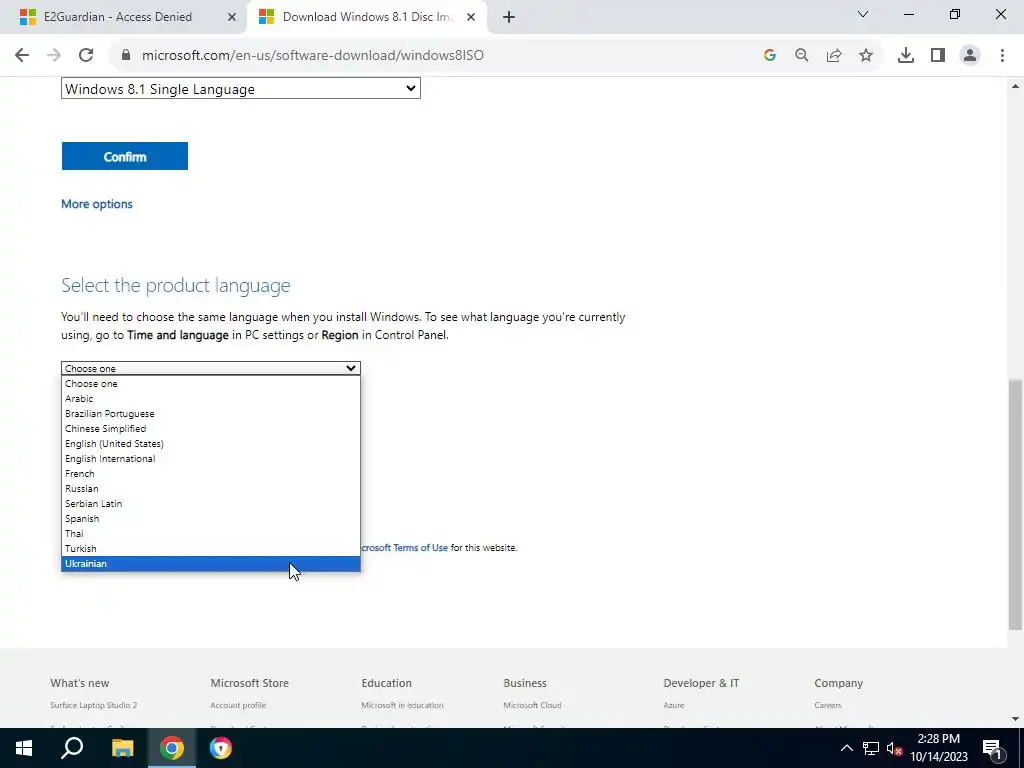This screenshot has height=768, width=1024.
Task: Open File Explorer from the taskbar
Action: pos(122,748)
